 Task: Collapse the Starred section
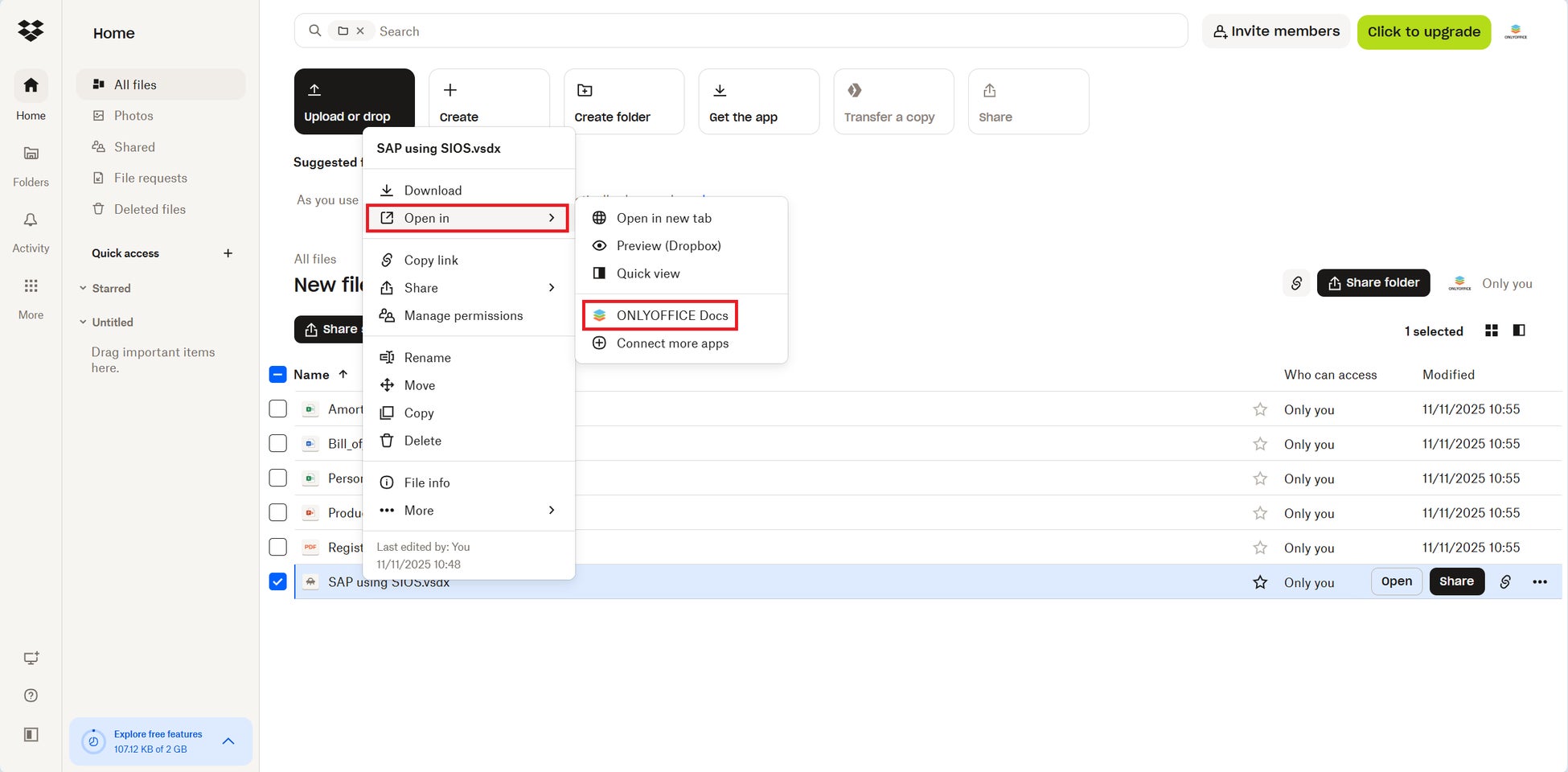coord(83,288)
